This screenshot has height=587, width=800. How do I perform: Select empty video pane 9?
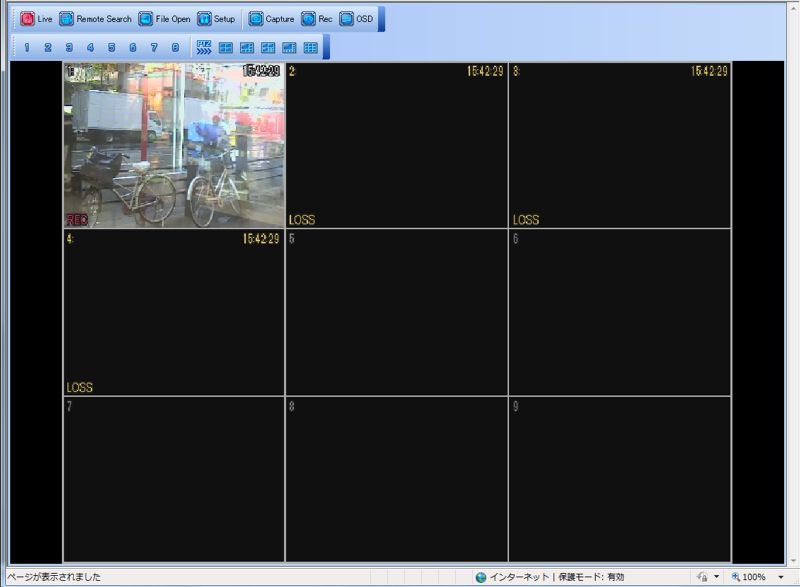tap(620, 479)
